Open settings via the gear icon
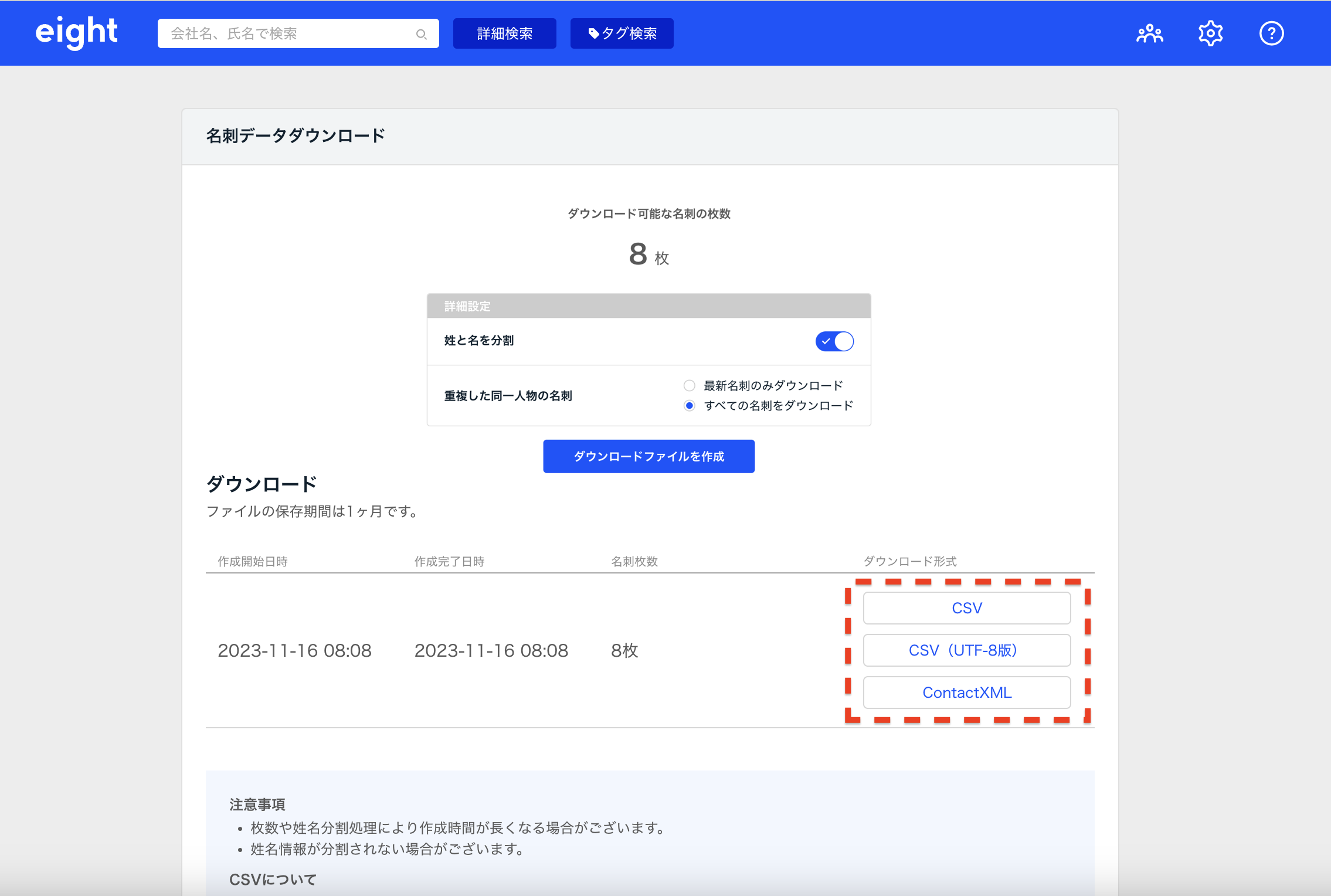 [x=1210, y=33]
